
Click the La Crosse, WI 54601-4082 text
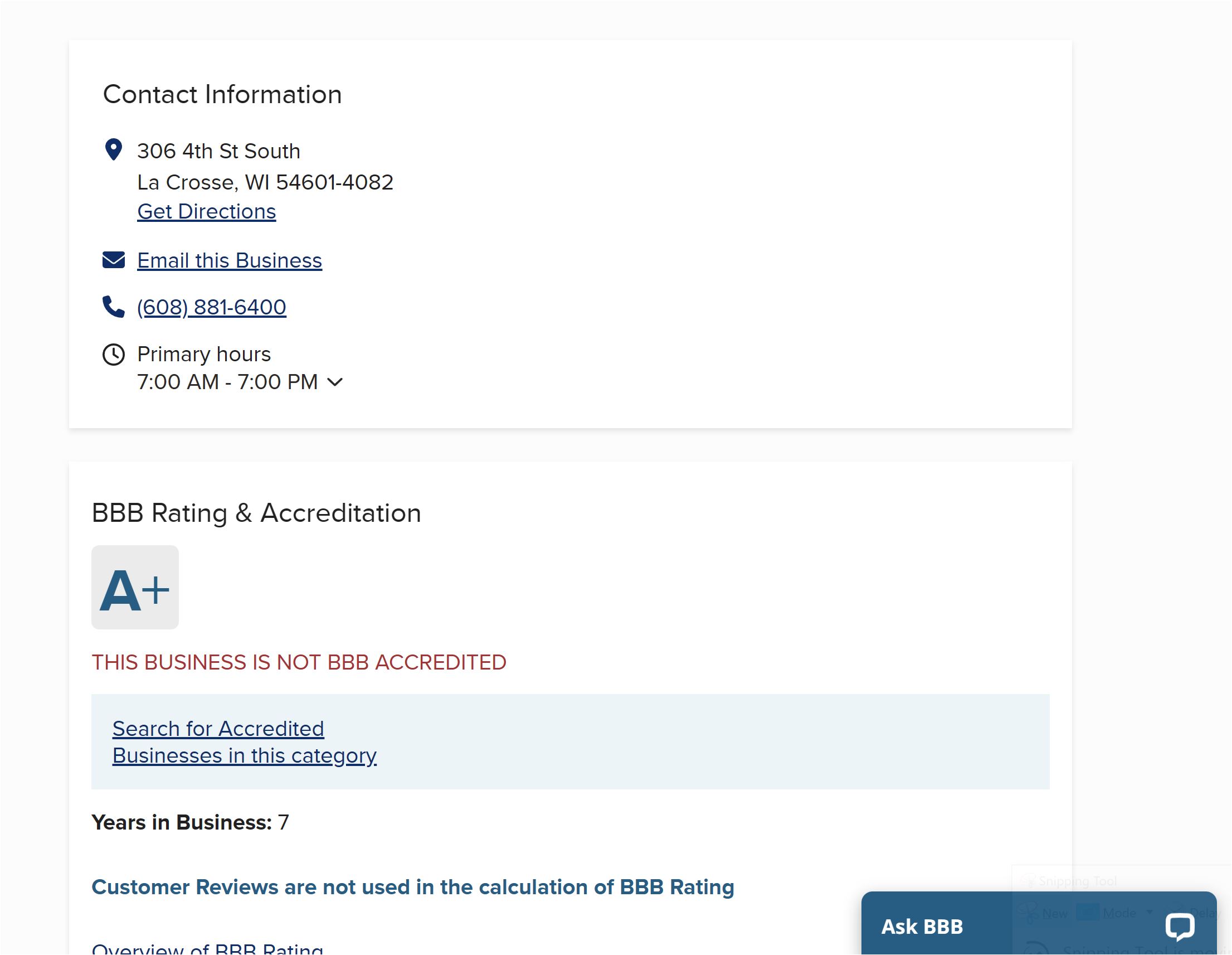(x=265, y=182)
